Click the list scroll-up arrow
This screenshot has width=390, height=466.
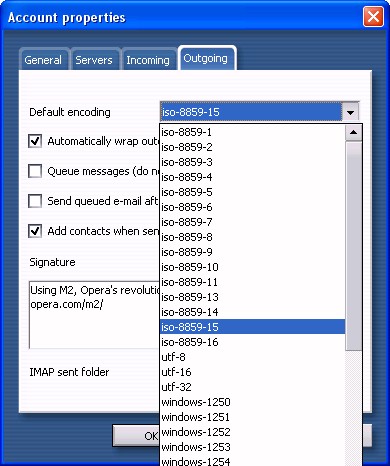click(354, 132)
